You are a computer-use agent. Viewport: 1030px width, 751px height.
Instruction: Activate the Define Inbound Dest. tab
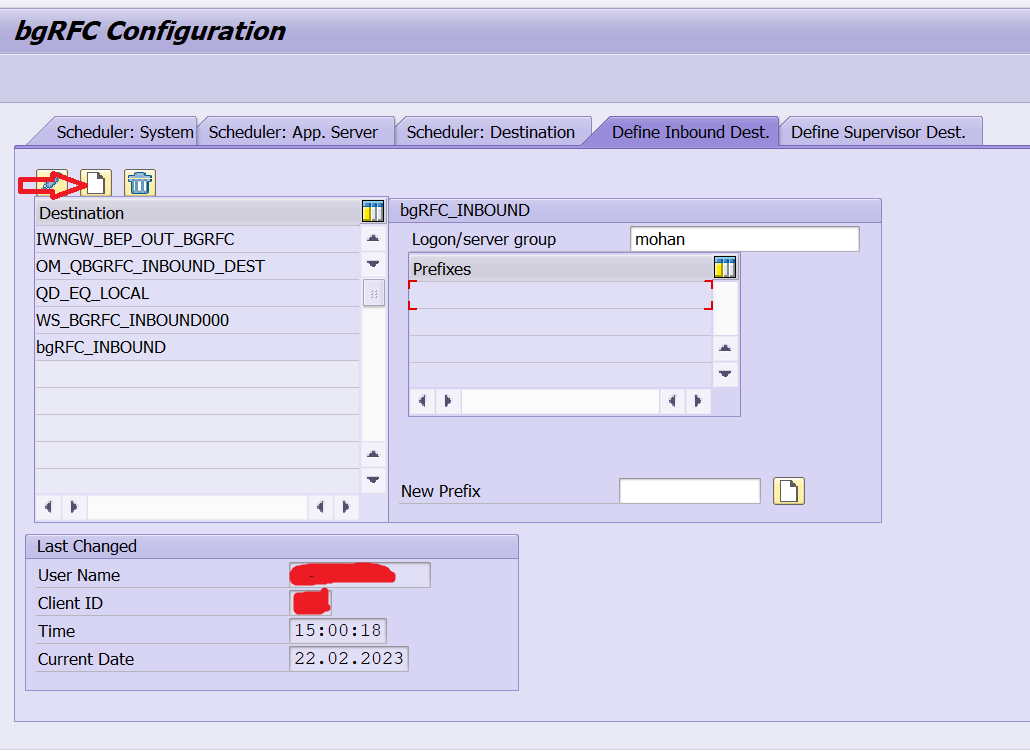689,131
